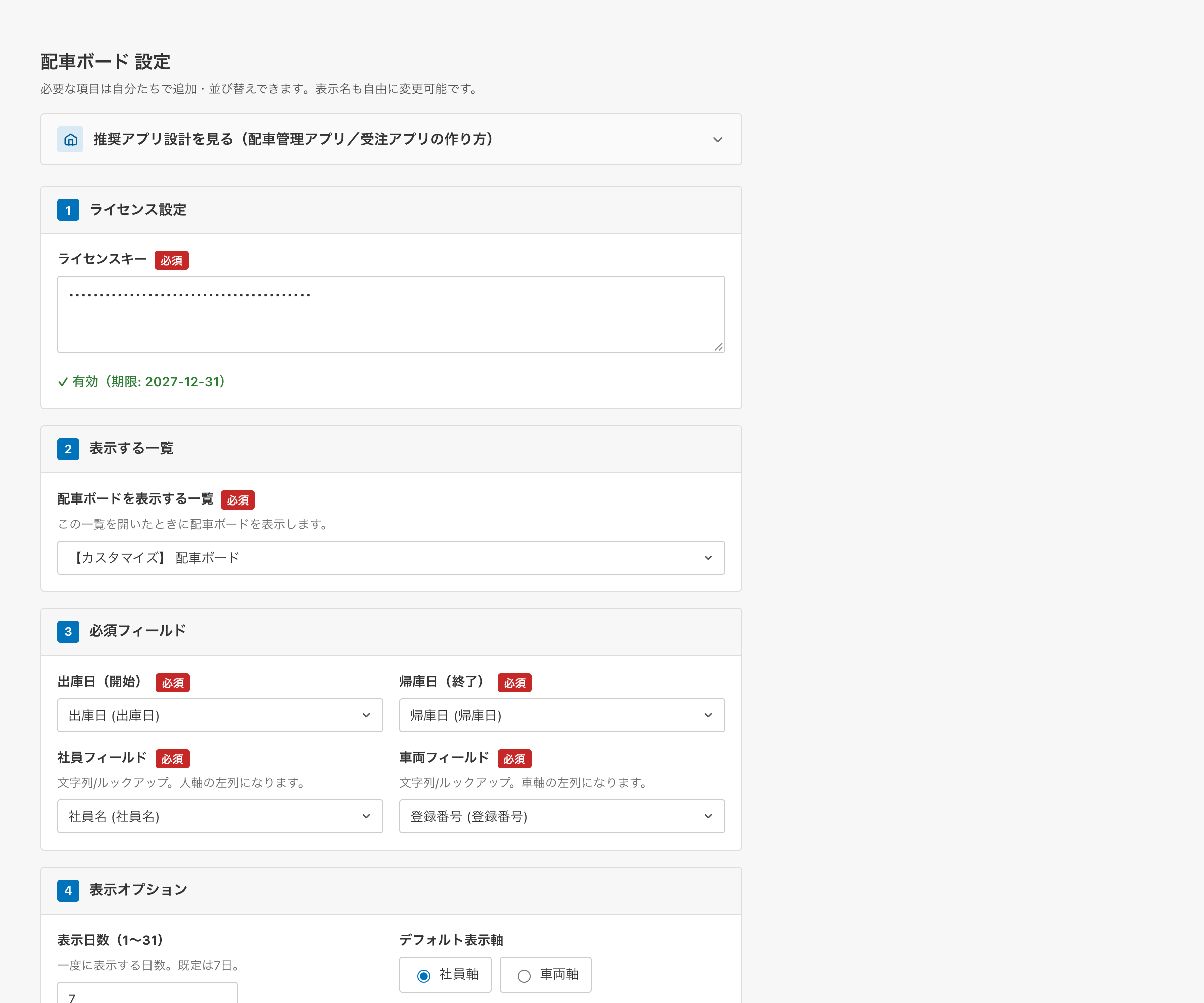1204x1003 pixels.
Task: Click the 配車ボード 設定 page title
Action: (105, 61)
